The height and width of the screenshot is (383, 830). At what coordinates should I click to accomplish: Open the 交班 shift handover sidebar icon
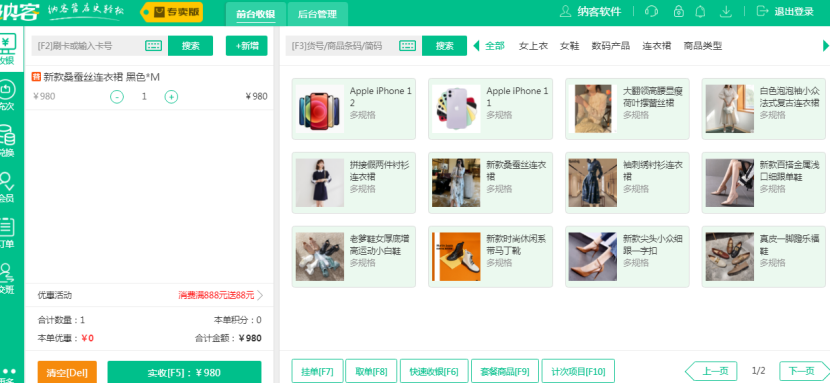(x=7, y=278)
